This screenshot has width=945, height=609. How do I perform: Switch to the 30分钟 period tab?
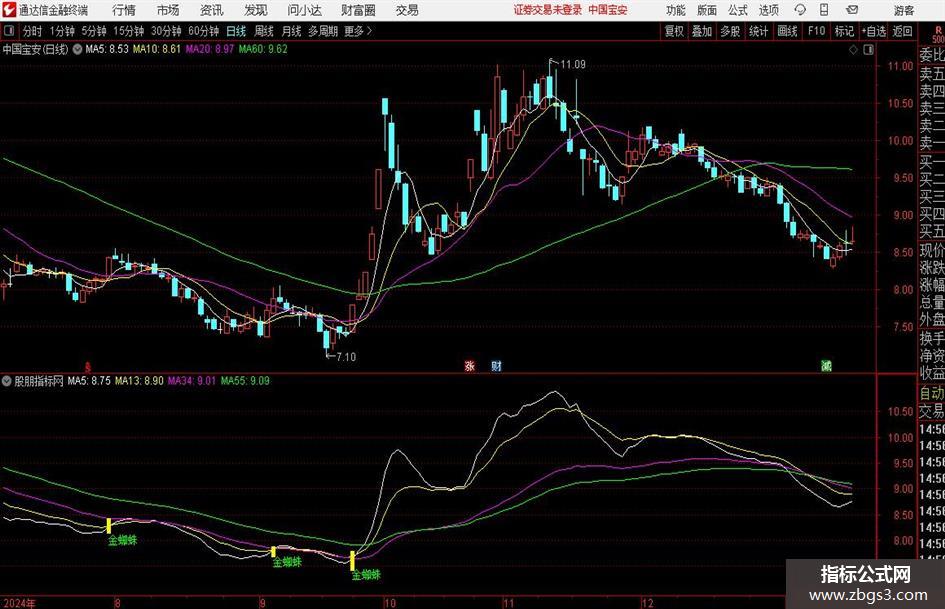[x=166, y=31]
